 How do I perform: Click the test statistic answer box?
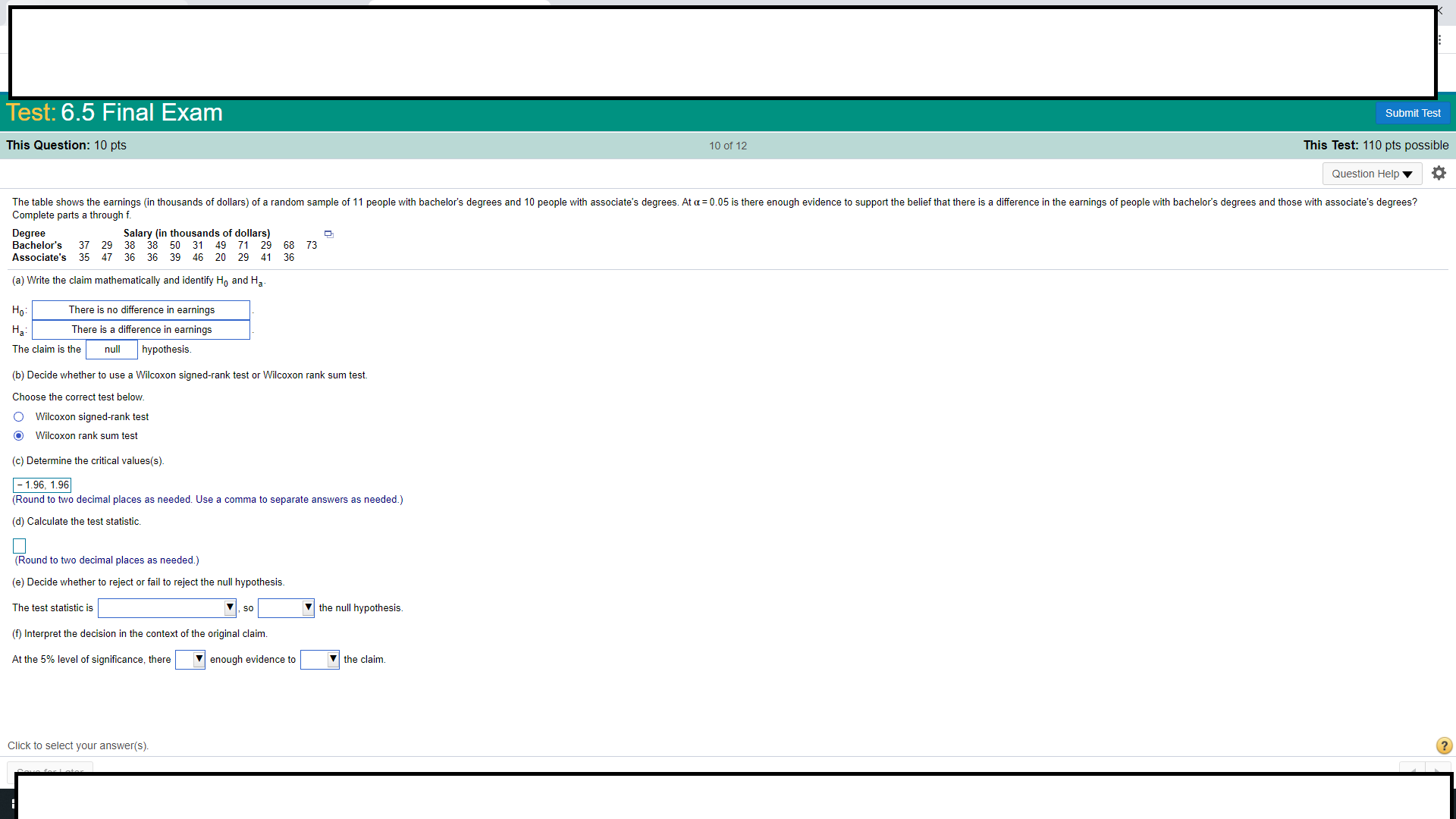click(x=20, y=546)
